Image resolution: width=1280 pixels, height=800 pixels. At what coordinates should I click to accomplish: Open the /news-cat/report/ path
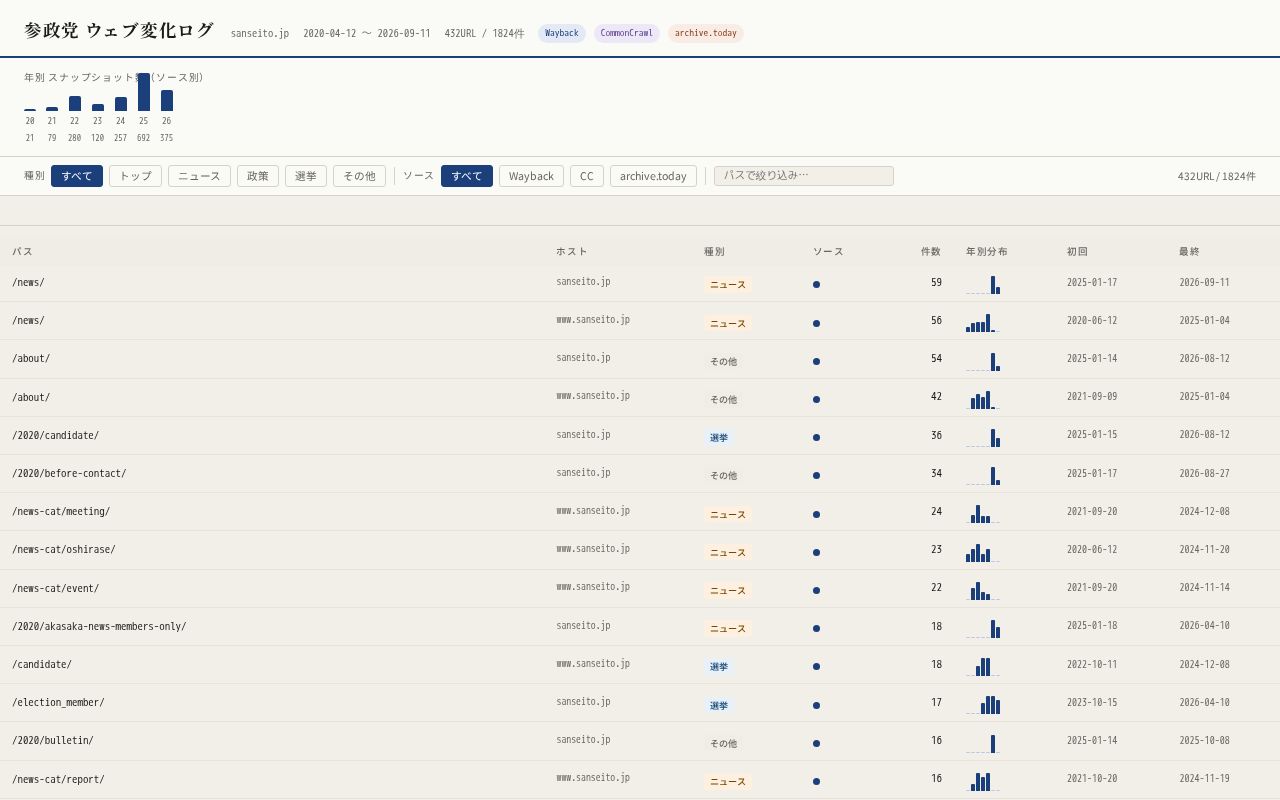[58, 780]
